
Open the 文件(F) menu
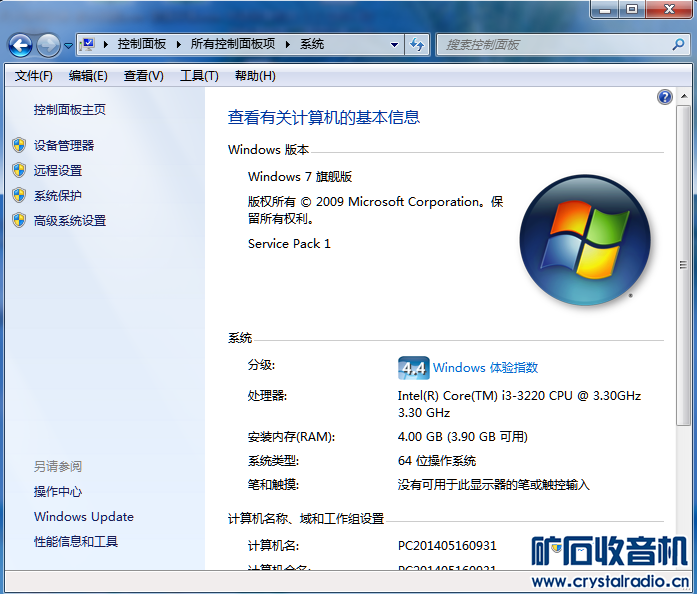click(34, 76)
